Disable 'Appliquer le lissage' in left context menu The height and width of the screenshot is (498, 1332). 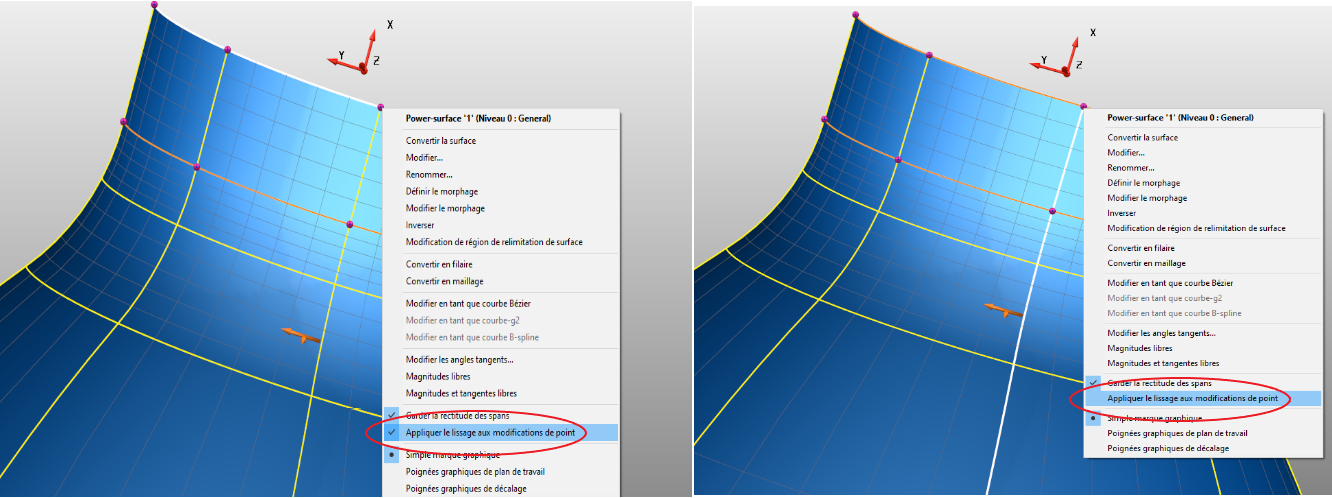tap(496, 433)
